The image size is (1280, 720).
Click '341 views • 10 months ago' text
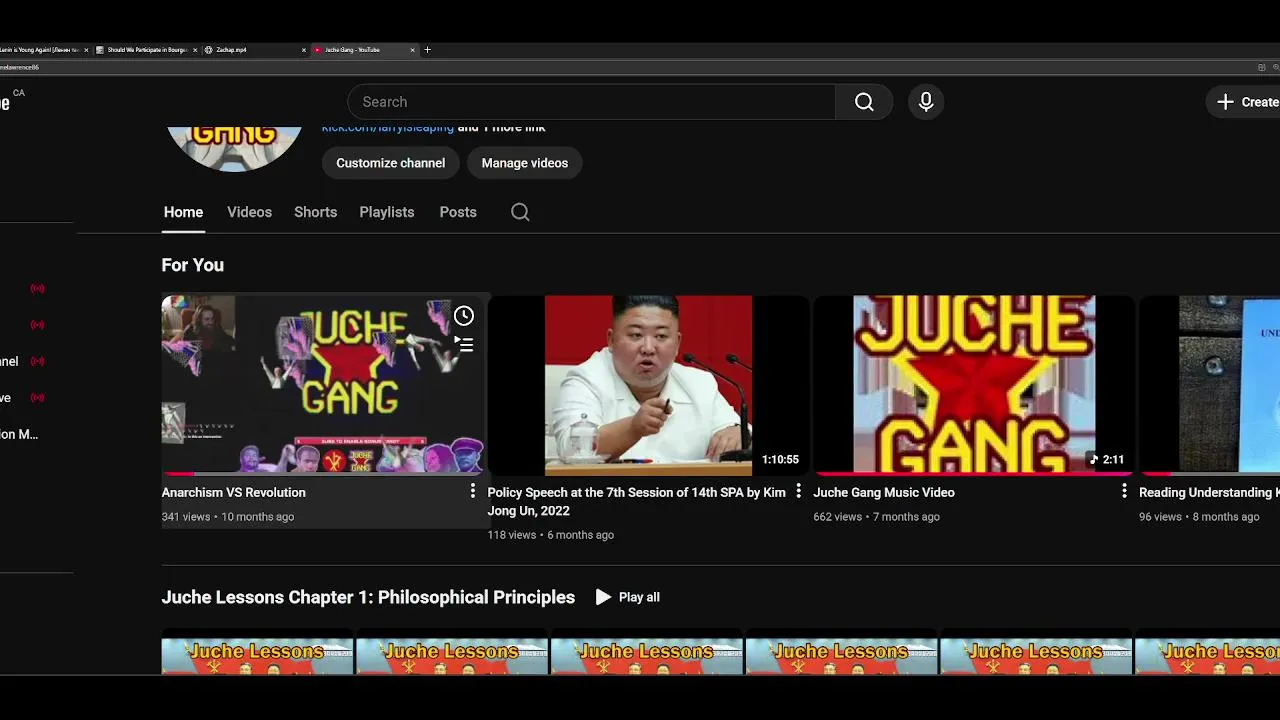tap(228, 517)
